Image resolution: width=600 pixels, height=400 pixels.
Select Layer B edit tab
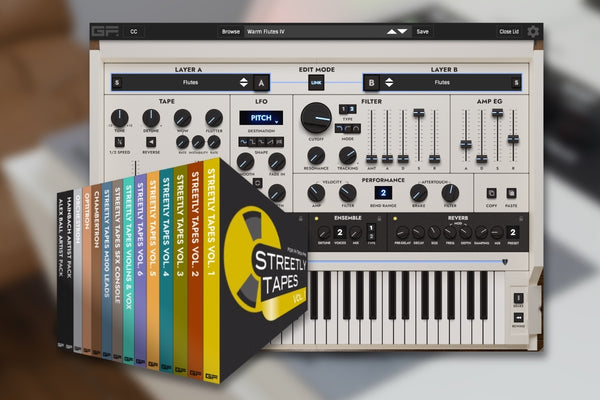click(372, 82)
